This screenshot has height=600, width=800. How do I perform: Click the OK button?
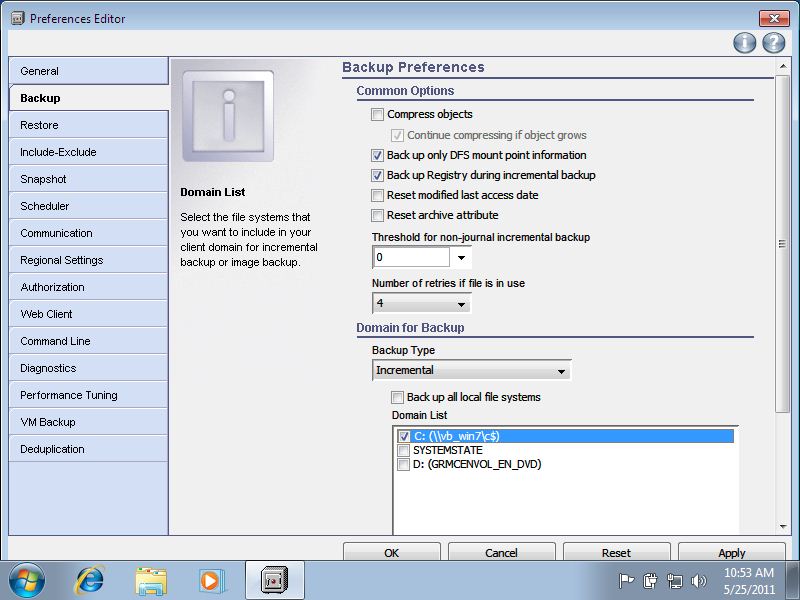tap(391, 552)
